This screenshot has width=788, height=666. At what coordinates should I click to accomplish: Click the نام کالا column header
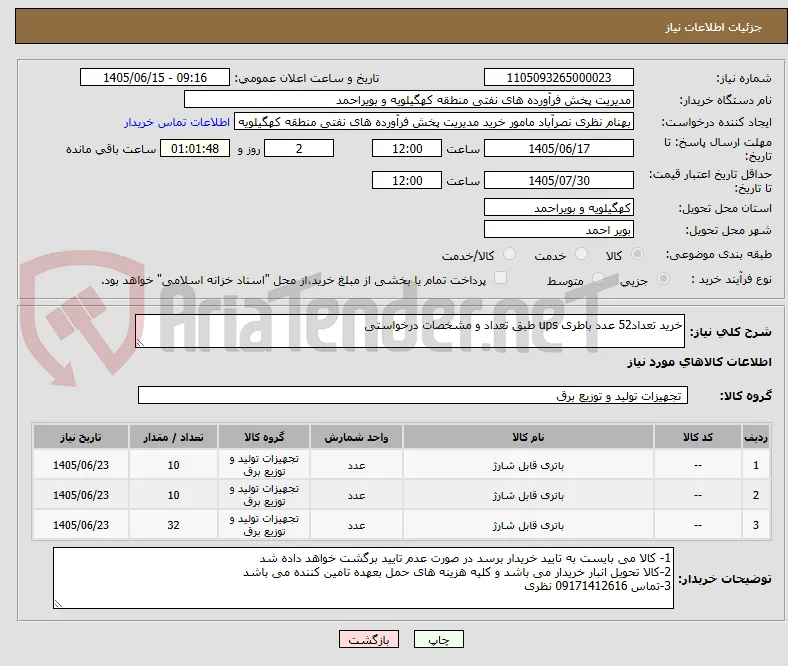(x=528, y=437)
